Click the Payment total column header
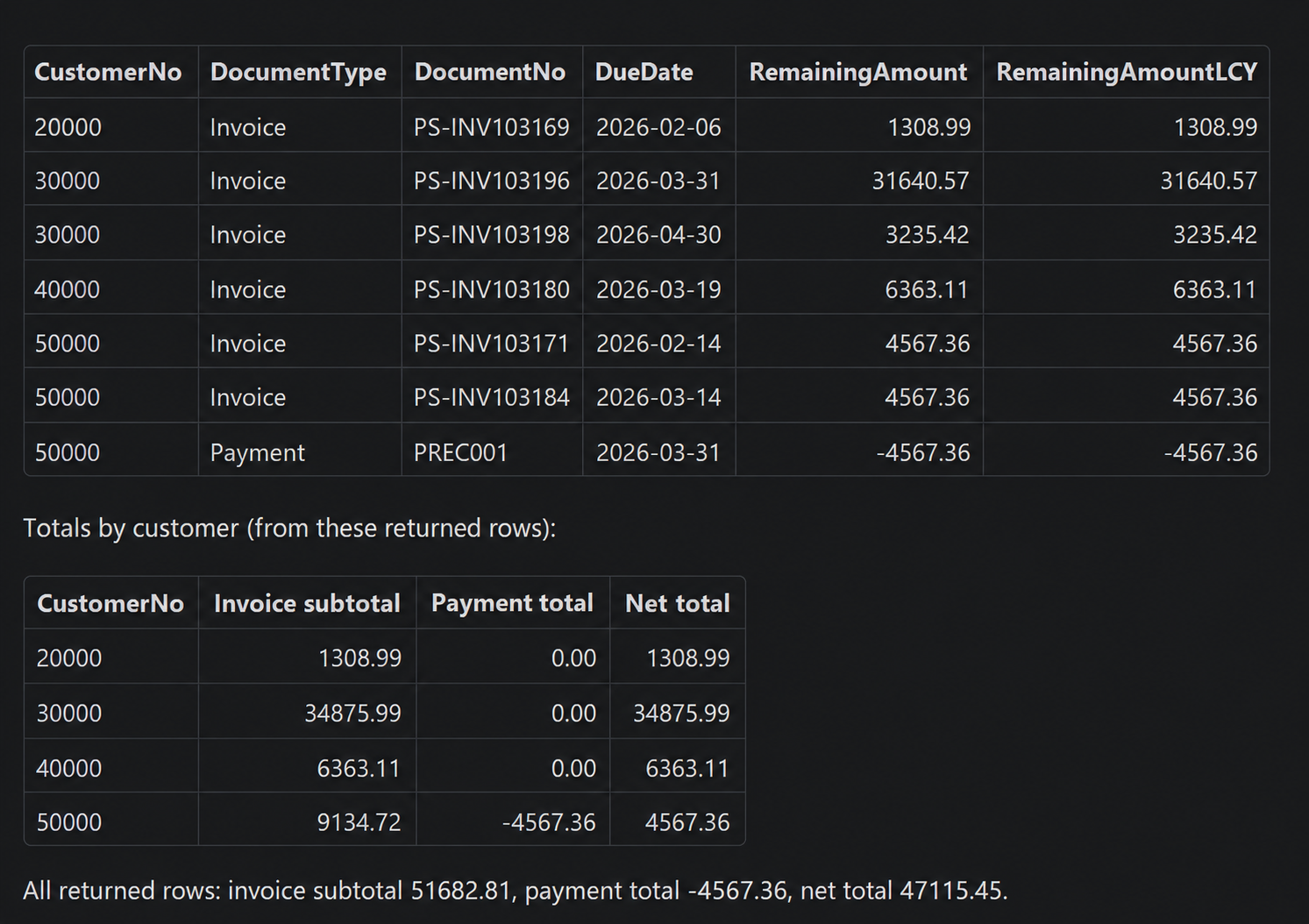This screenshot has height=924, width=1309. pos(512,603)
